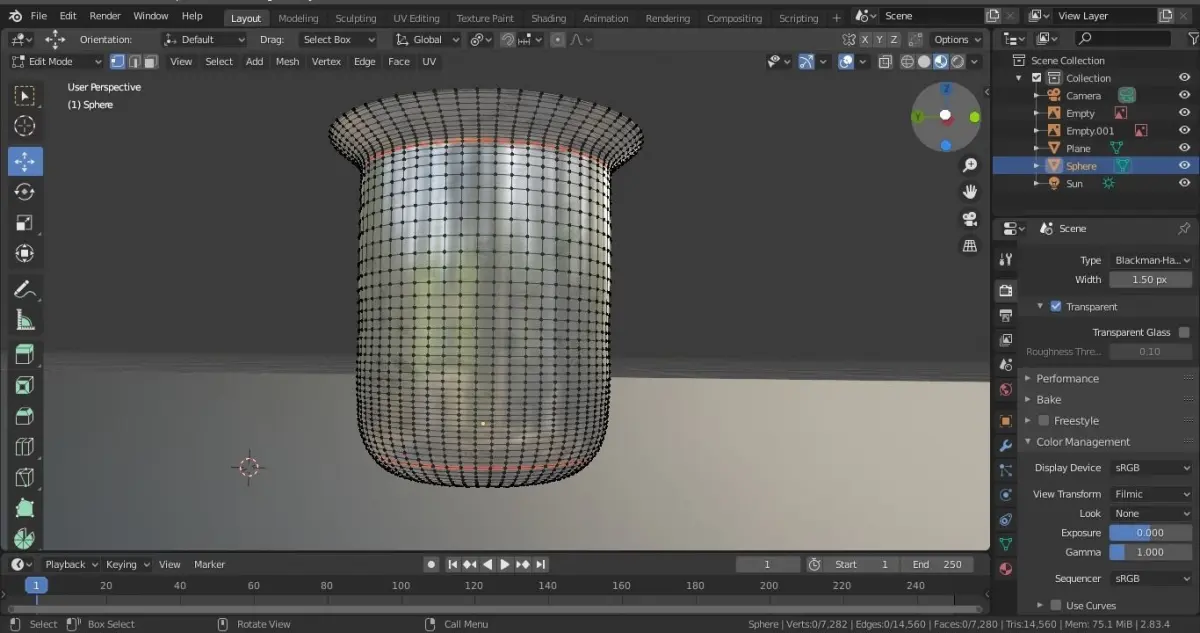Screen dimensions: 1200x633
Task: Open the Vertex menu in viewport header
Action: click(x=326, y=61)
